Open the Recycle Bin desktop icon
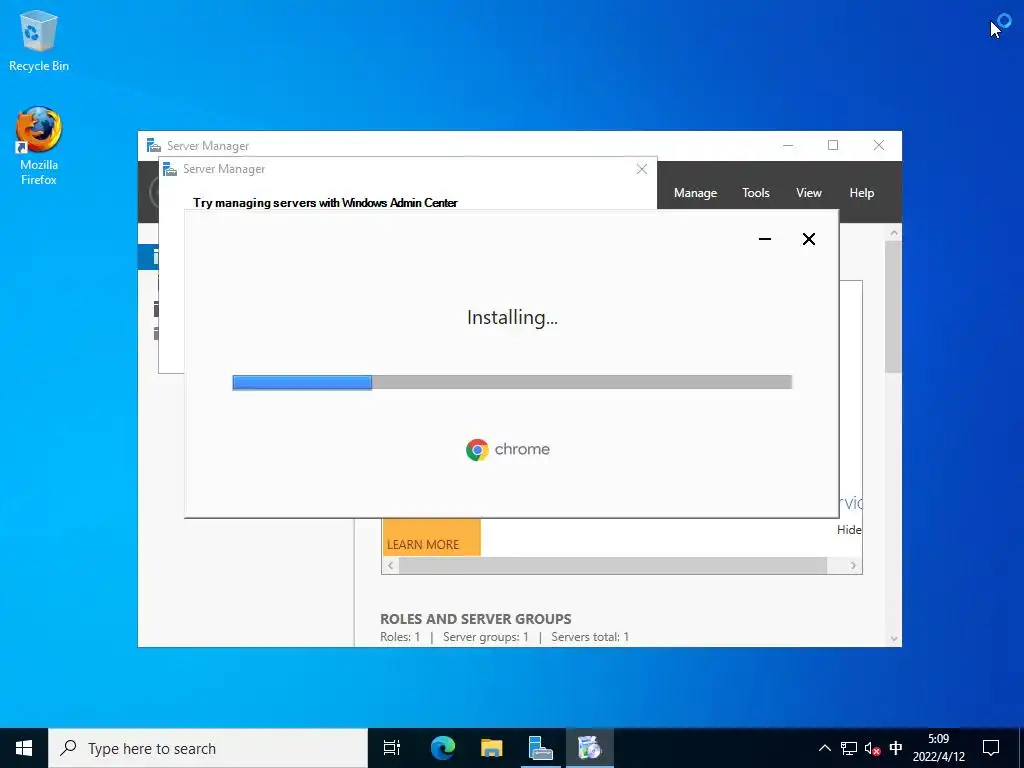 [39, 40]
